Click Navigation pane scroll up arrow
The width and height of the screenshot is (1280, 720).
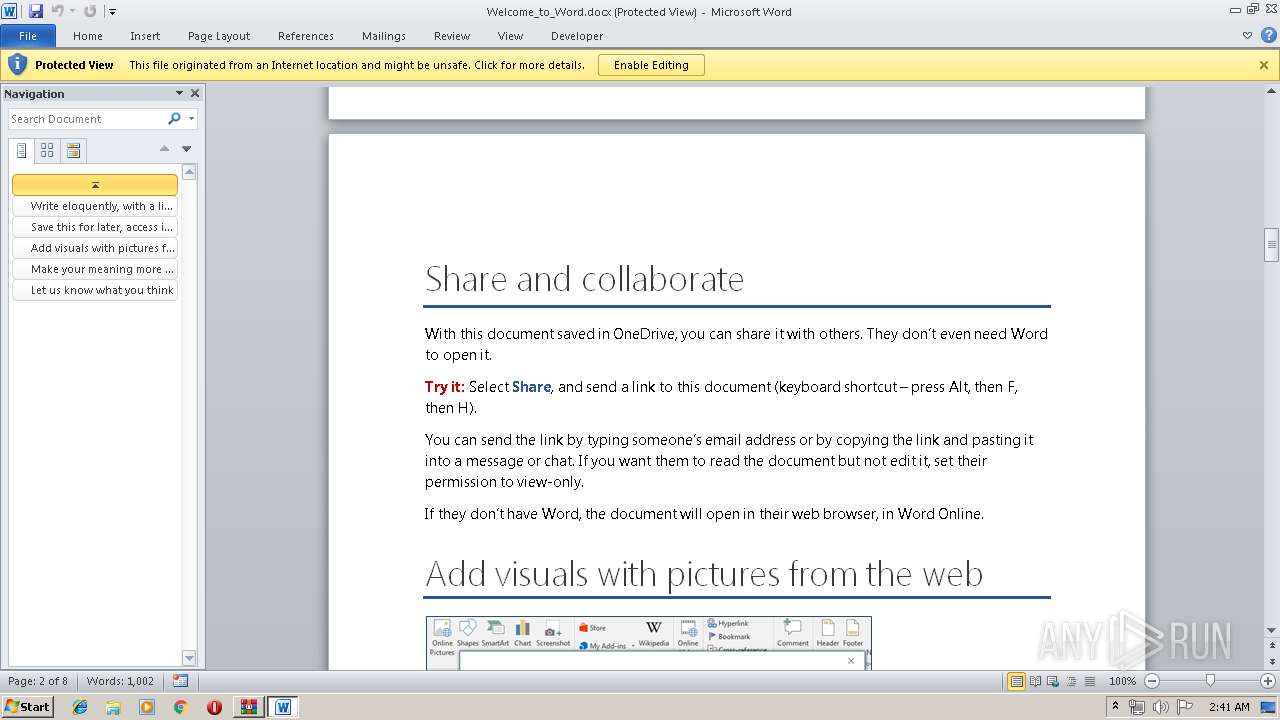click(189, 172)
